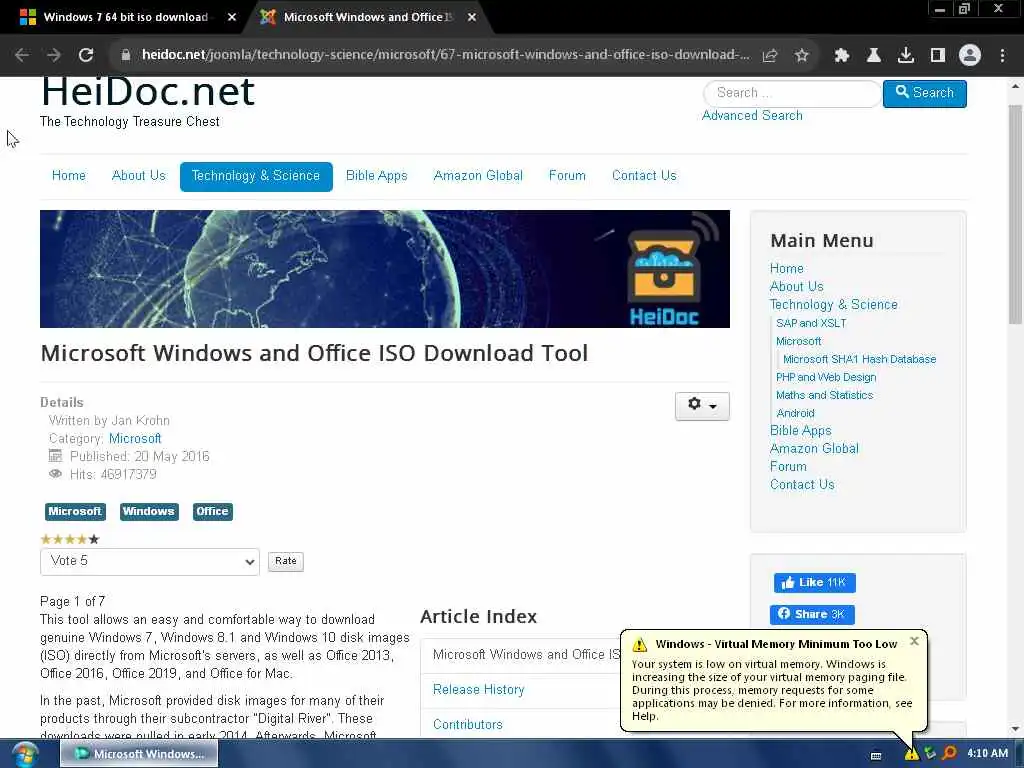Open Bible Apps in Main Menu sidebar
This screenshot has width=1024, height=768.
pos(801,431)
